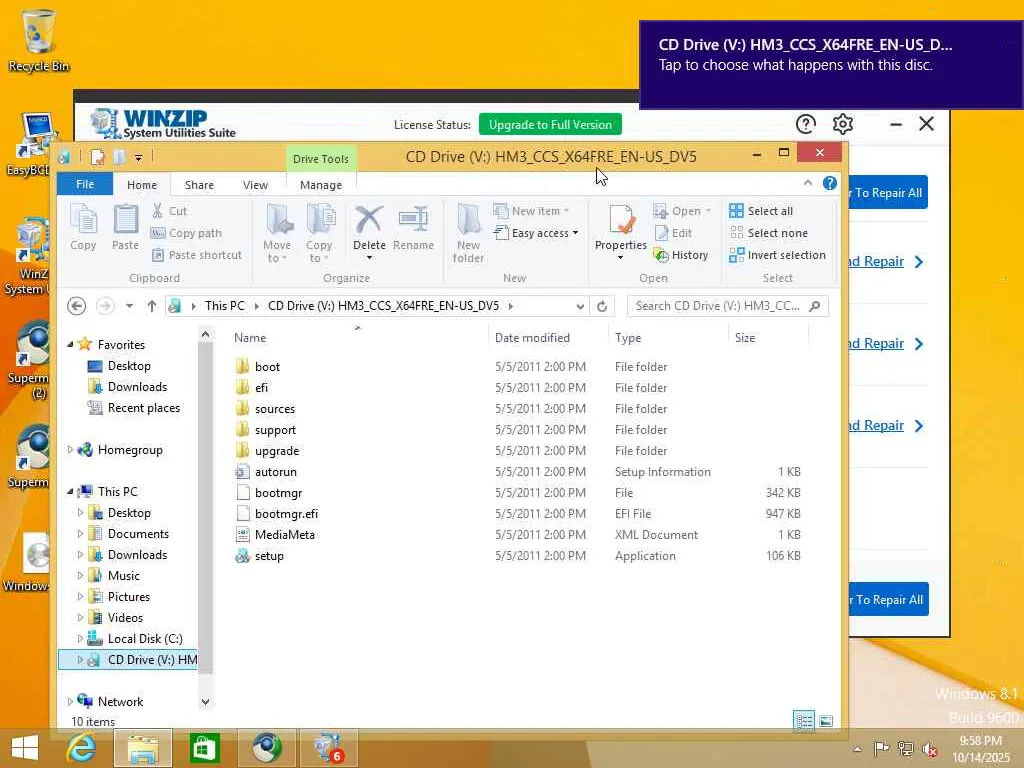Go up one folder level

point(152,306)
